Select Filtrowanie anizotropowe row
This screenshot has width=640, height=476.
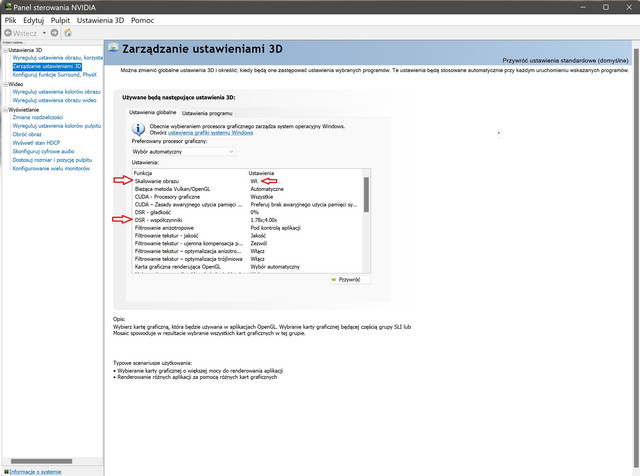pyautogui.click(x=248, y=228)
